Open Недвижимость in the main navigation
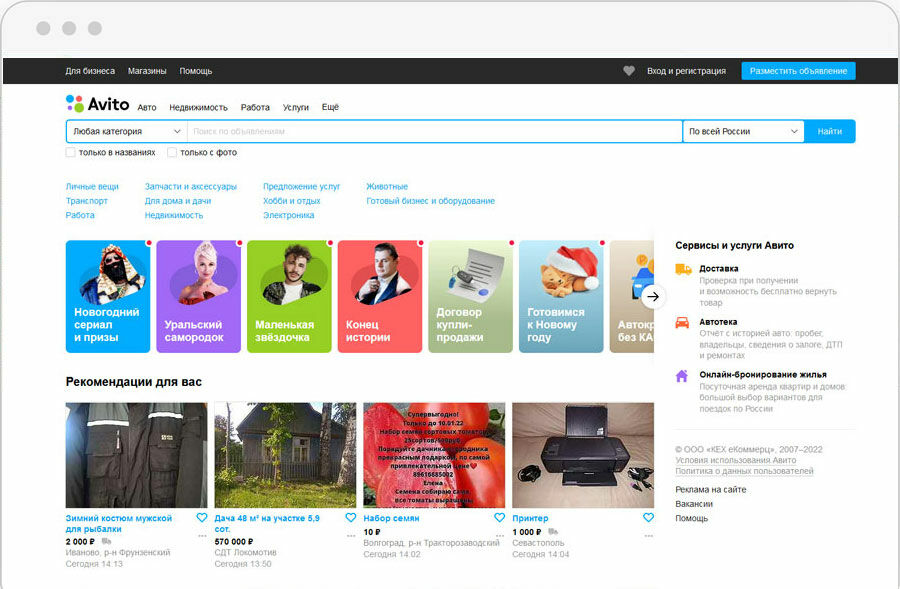Screen dimensions: 900x589 [x=199, y=107]
